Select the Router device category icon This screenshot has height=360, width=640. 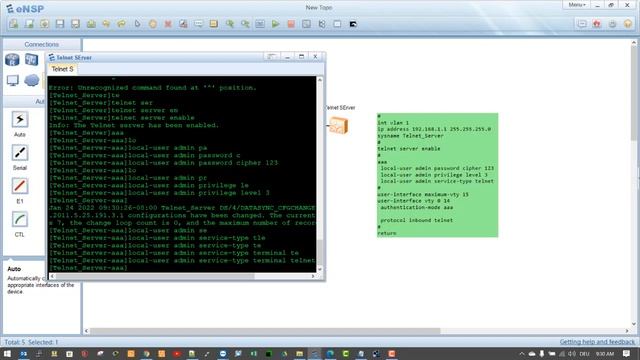pos(12,60)
